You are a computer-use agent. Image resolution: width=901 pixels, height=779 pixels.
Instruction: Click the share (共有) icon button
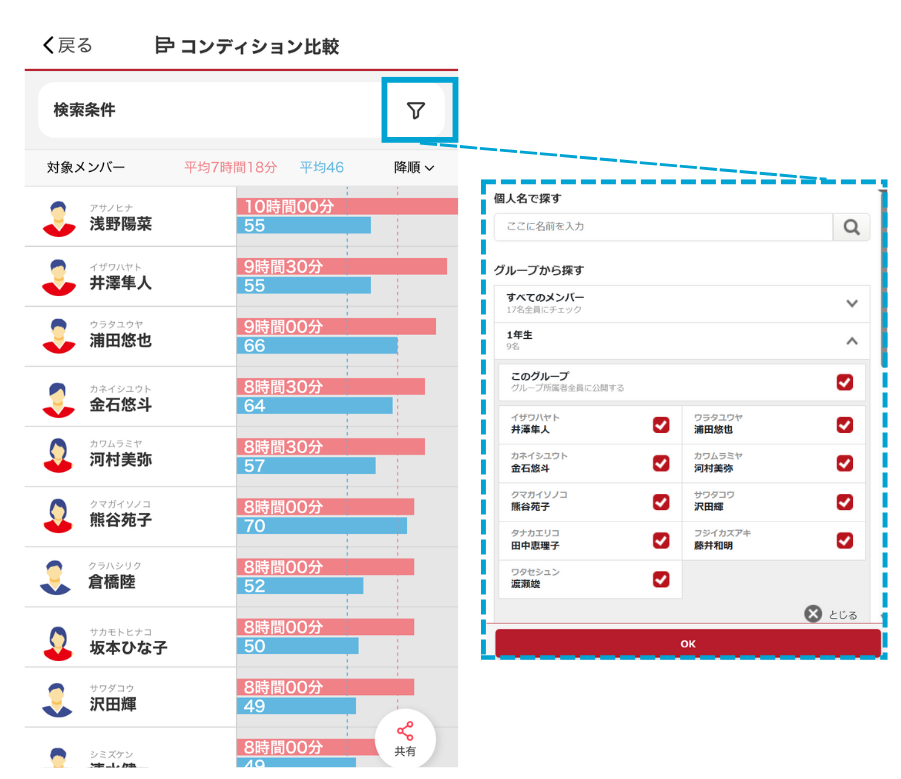tap(405, 738)
